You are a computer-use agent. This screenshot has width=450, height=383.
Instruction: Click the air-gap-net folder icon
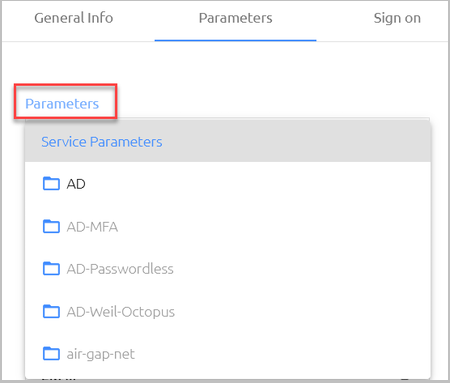(51, 353)
